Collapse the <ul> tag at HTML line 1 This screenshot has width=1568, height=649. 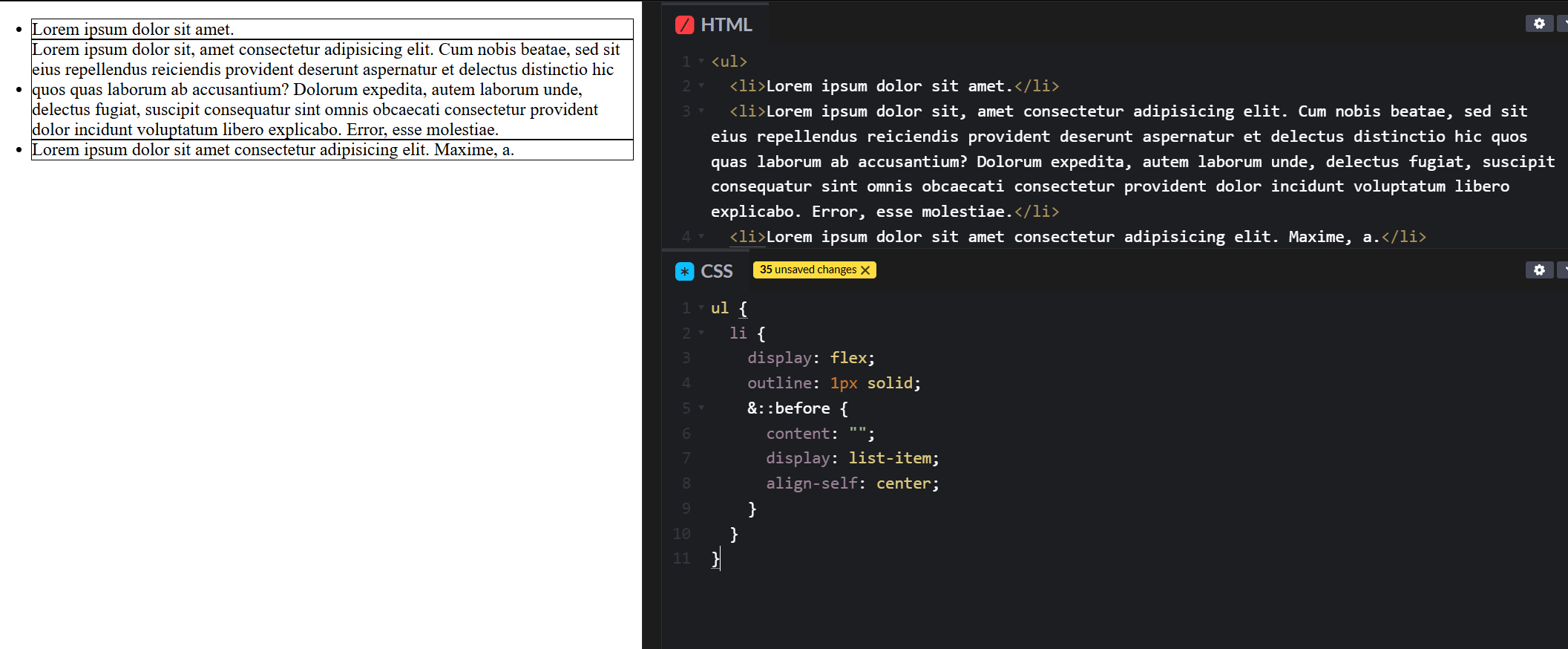[x=701, y=61]
